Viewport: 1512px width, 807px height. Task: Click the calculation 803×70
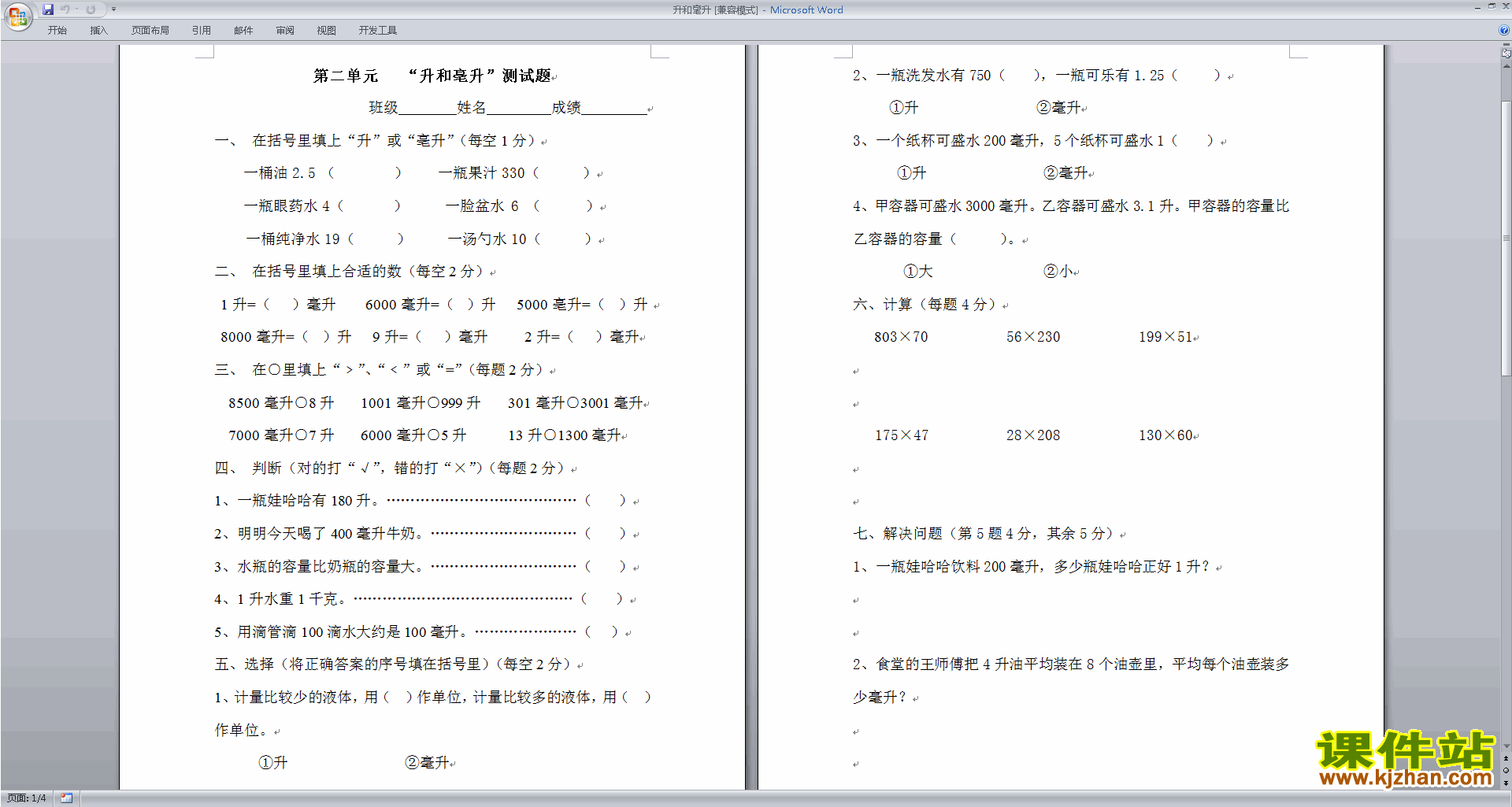coord(901,337)
